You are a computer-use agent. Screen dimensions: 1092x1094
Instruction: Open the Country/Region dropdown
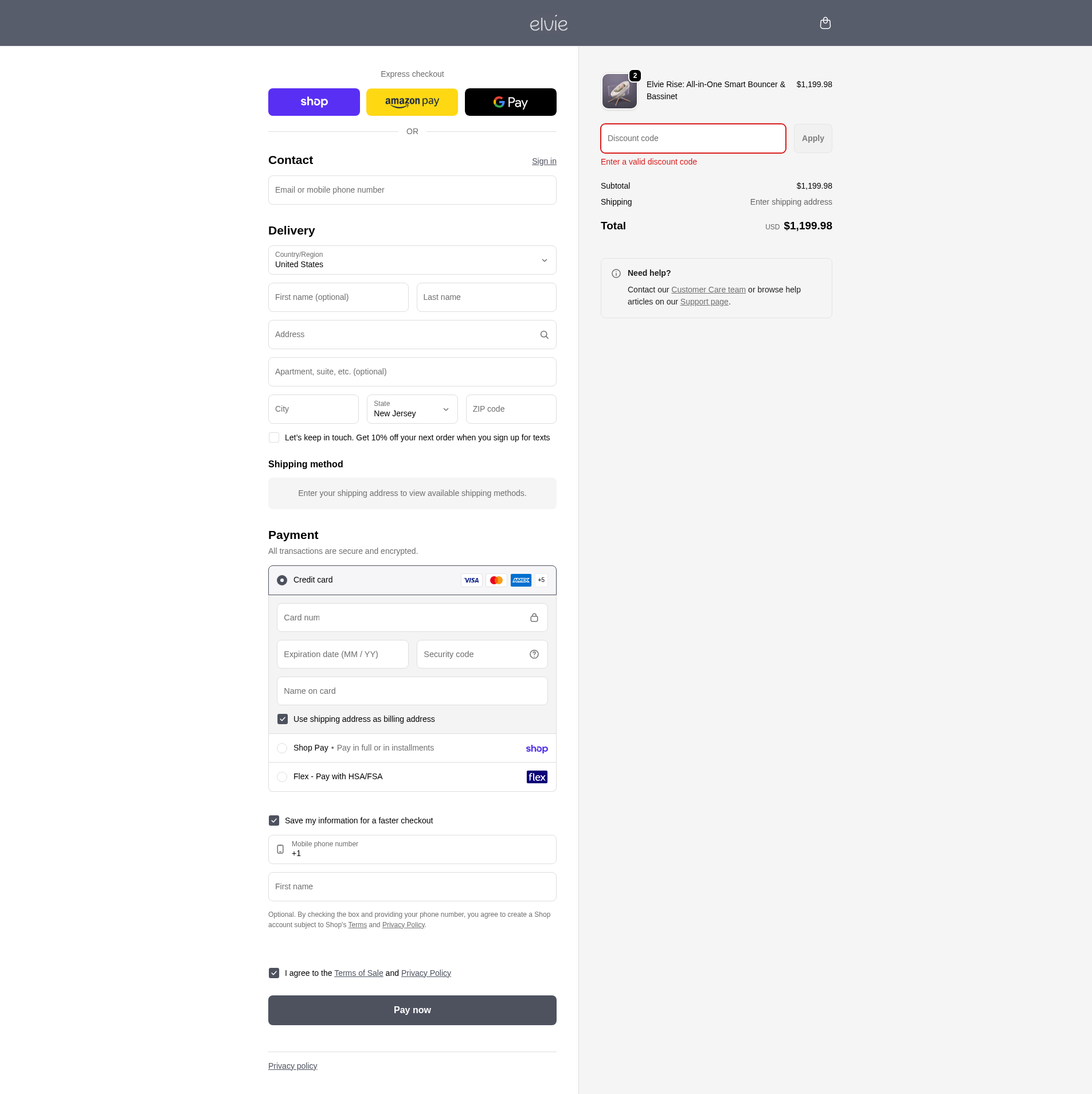coord(412,260)
